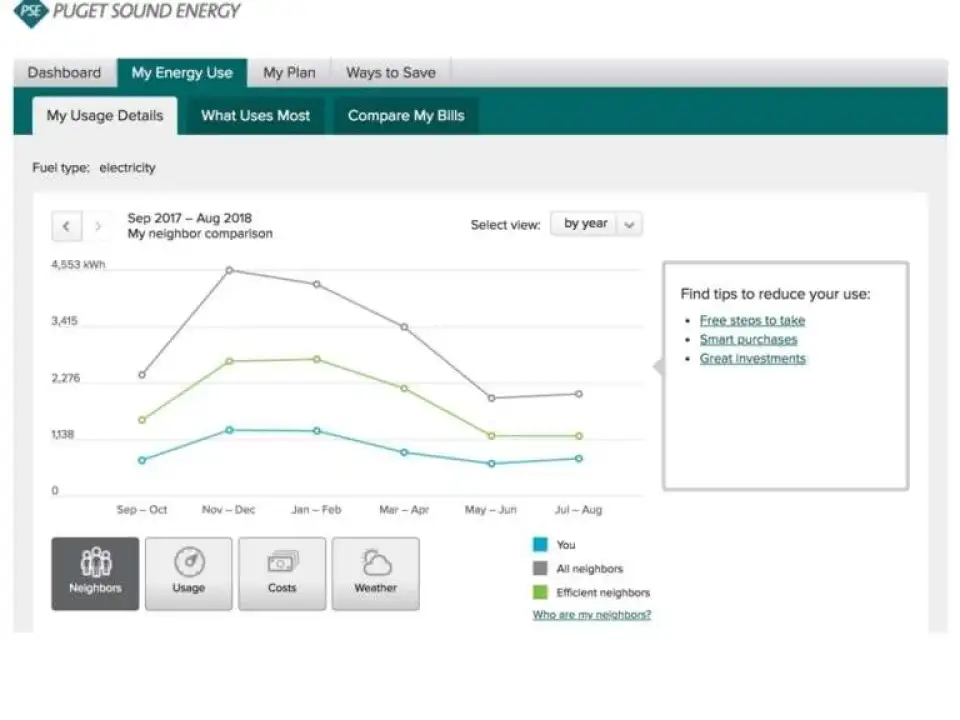Open the Dashboard tab
This screenshot has width=960, height=720.
[x=64, y=73]
